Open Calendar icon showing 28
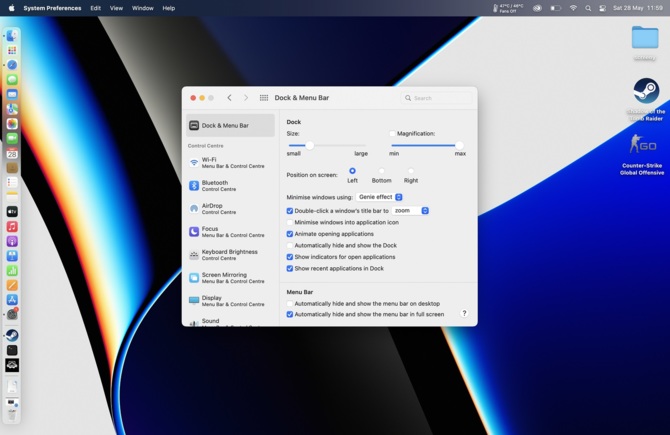Image resolution: width=670 pixels, height=435 pixels. coord(12,153)
